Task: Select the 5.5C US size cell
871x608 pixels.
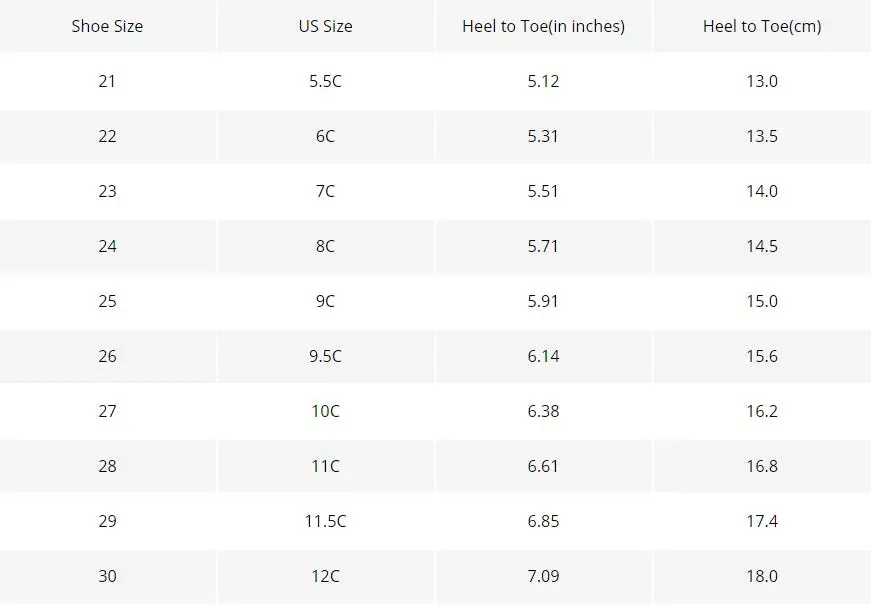Action: 325,81
